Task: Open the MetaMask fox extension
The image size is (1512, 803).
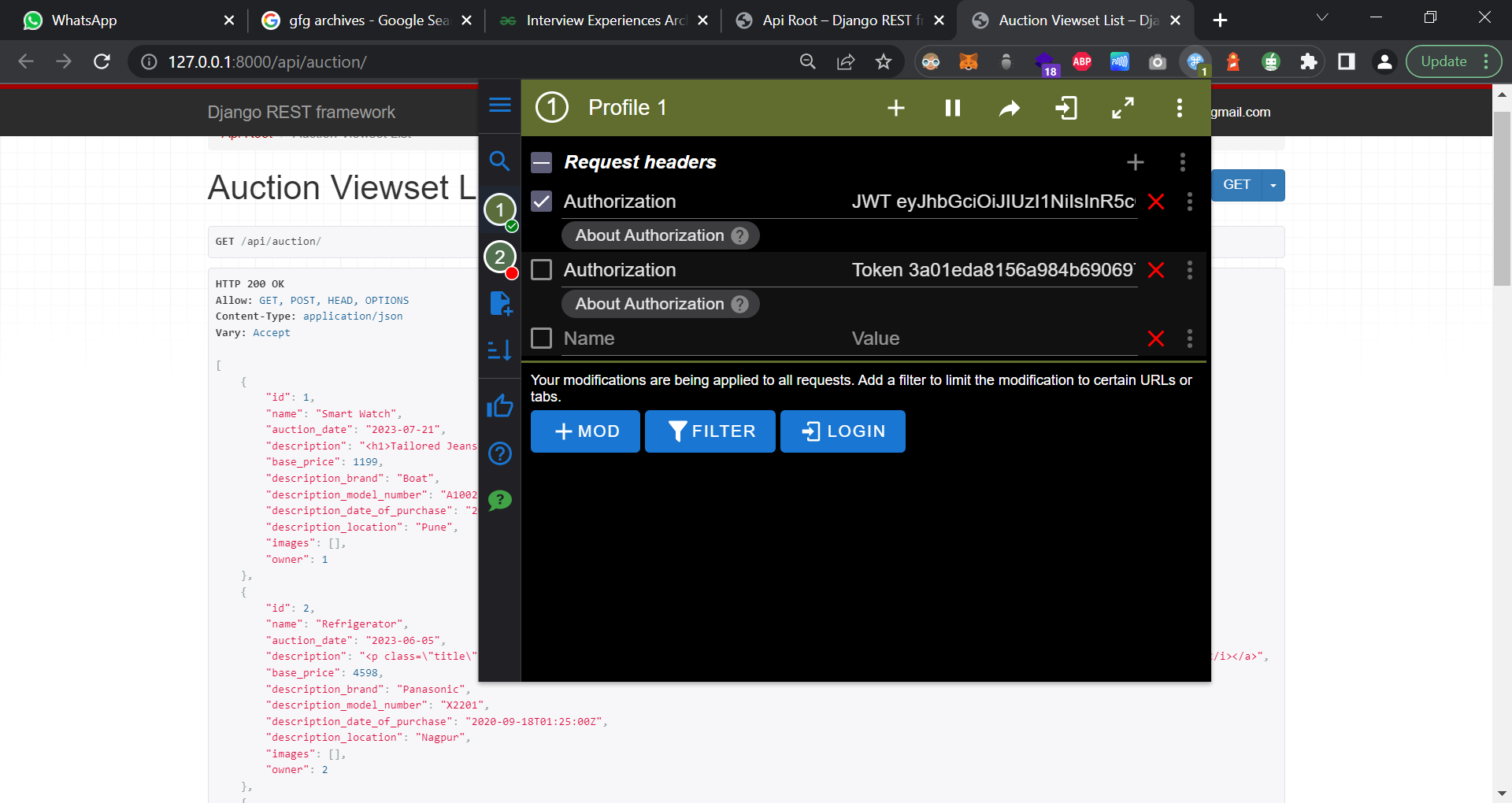Action: [x=969, y=61]
